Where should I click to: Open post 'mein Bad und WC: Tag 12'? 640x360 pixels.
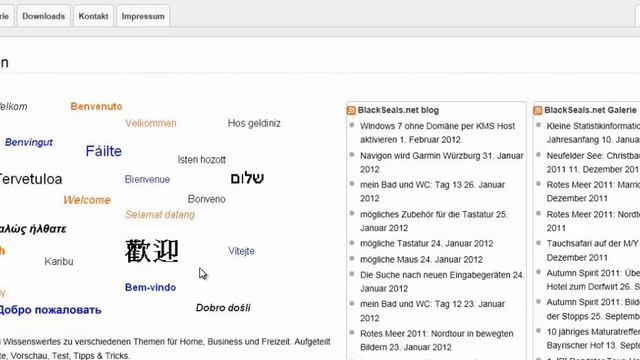click(433, 311)
